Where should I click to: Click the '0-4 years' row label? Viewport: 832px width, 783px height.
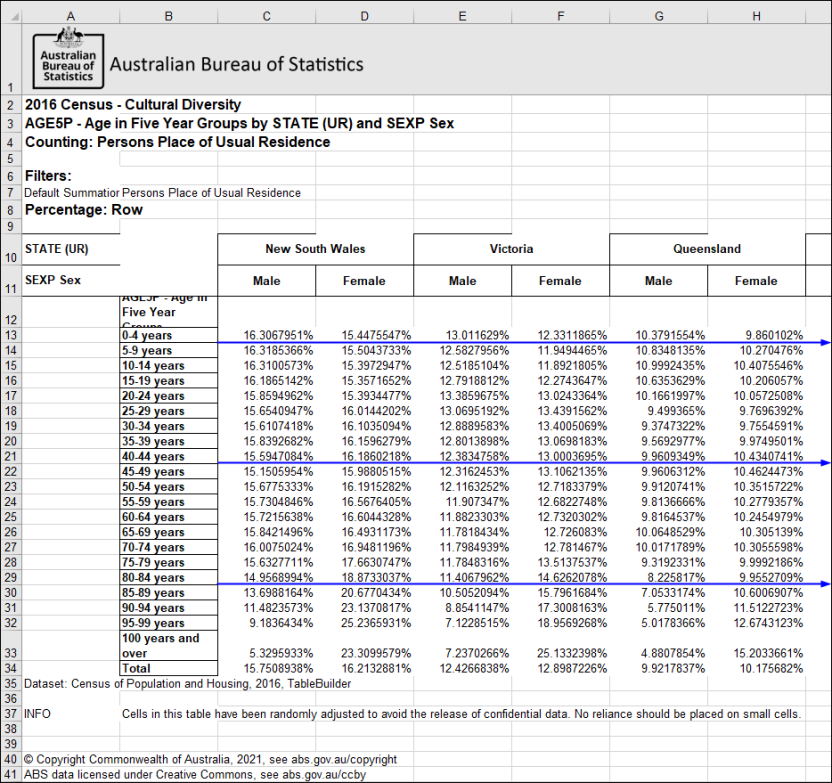[x=169, y=335]
